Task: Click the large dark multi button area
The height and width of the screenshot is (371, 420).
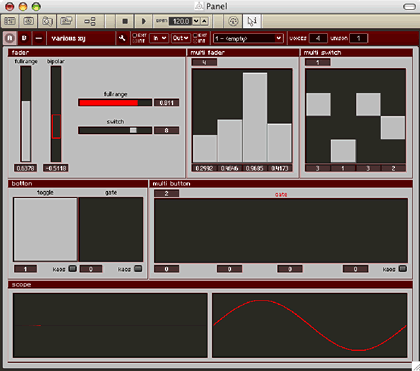Action: [x=281, y=231]
